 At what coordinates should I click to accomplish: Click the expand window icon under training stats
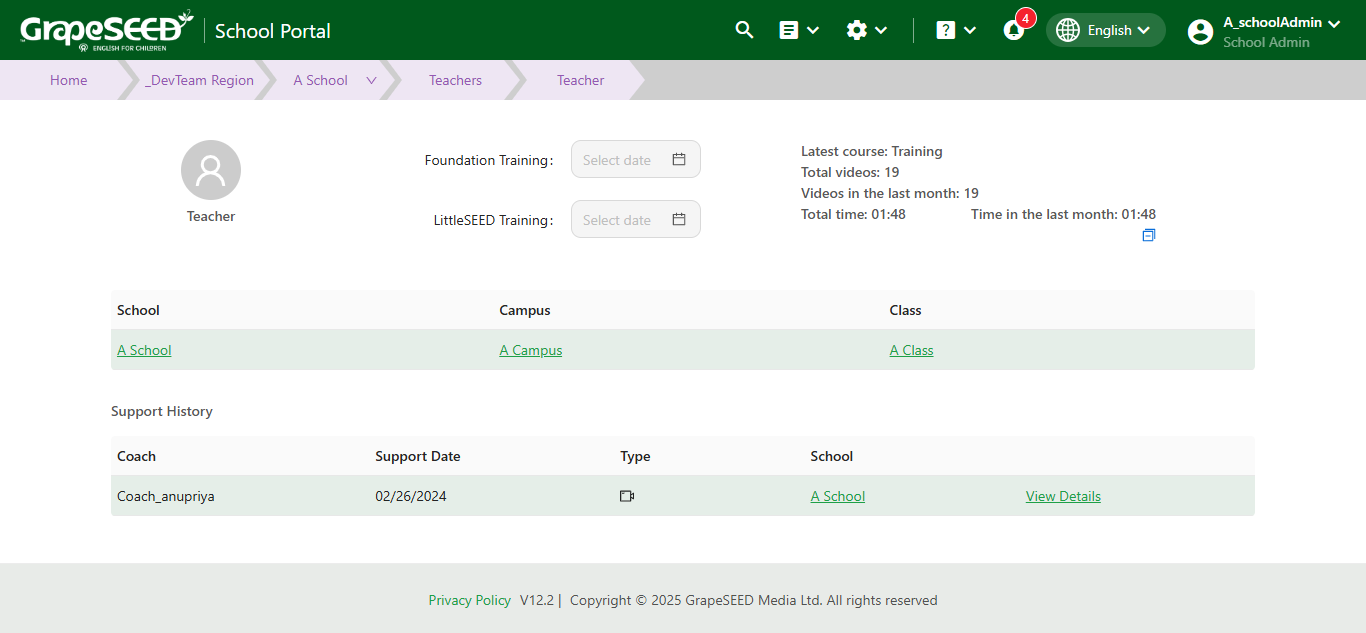[1149, 236]
